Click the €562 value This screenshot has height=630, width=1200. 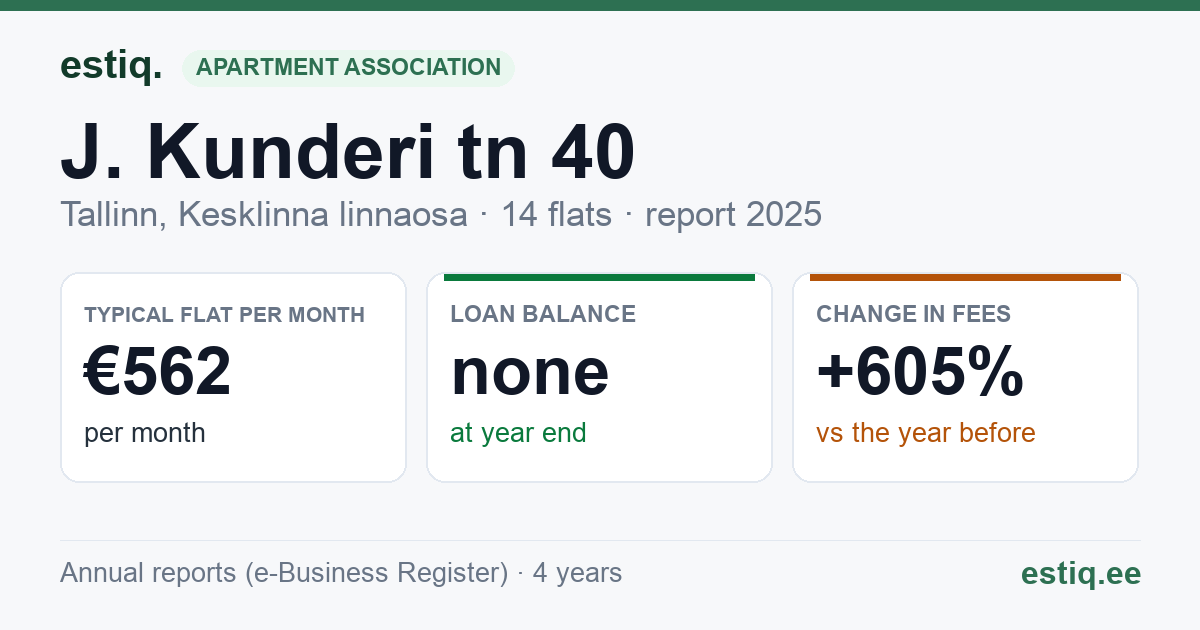(158, 371)
